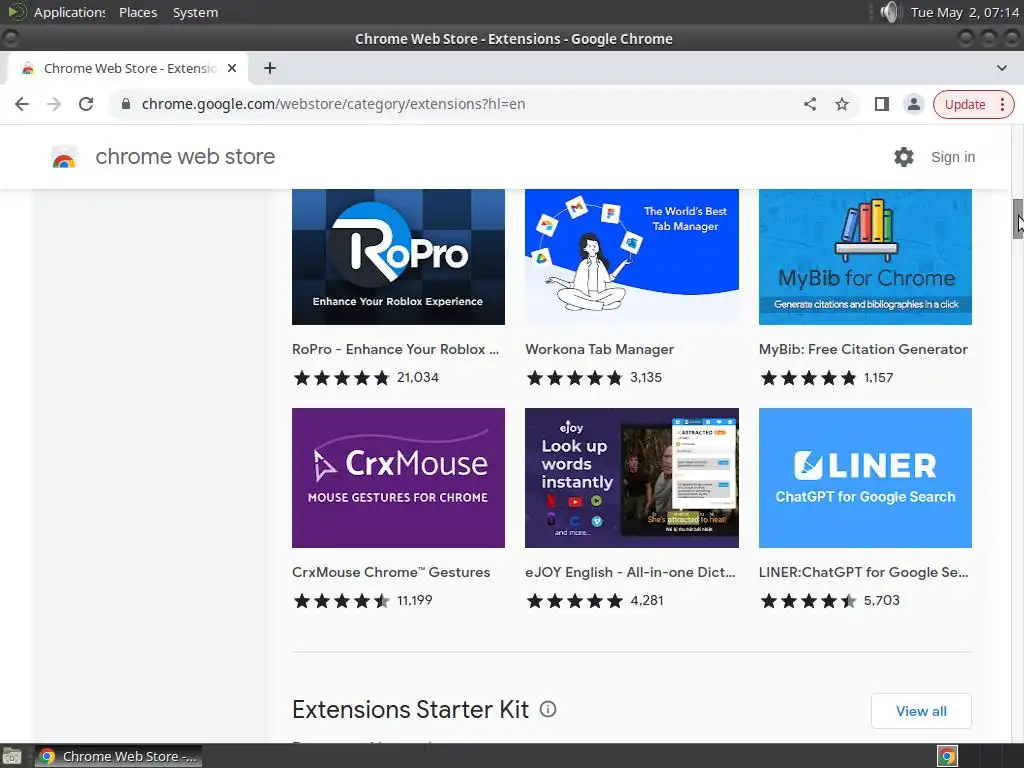Open the CrxMouse gestures thumbnail
This screenshot has width=1024, height=768.
398,478
